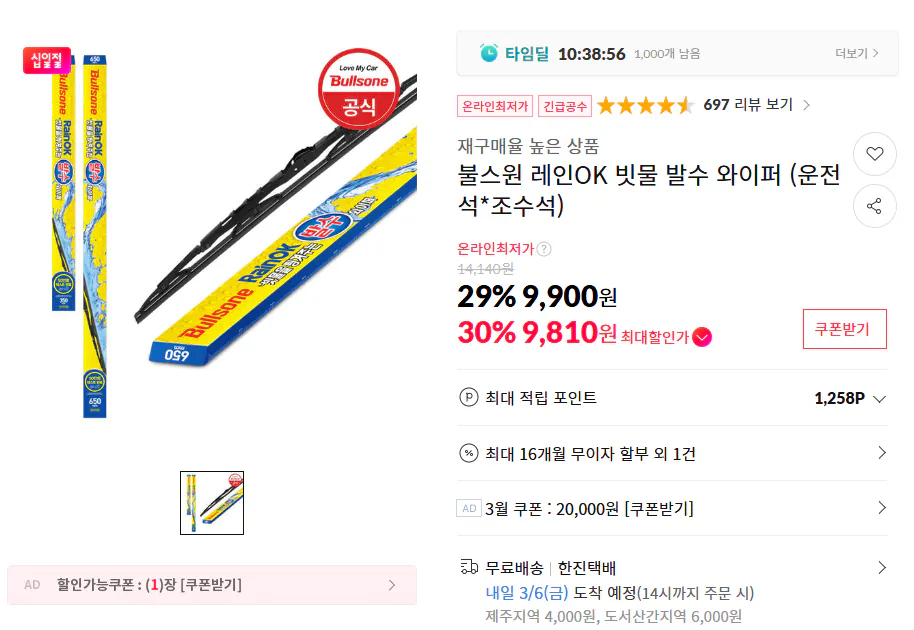Screen dimensions: 914x630
Task: Click the question mark help icon
Action: pyautogui.click(x=544, y=249)
